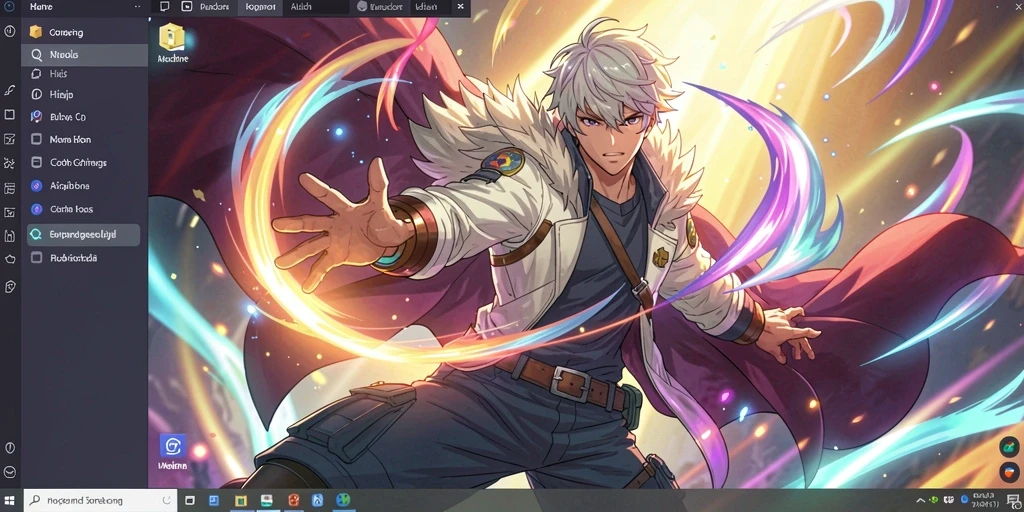1024x512 pixels.
Task: Select the curved line icon in left rail
Action: click(x=9, y=90)
